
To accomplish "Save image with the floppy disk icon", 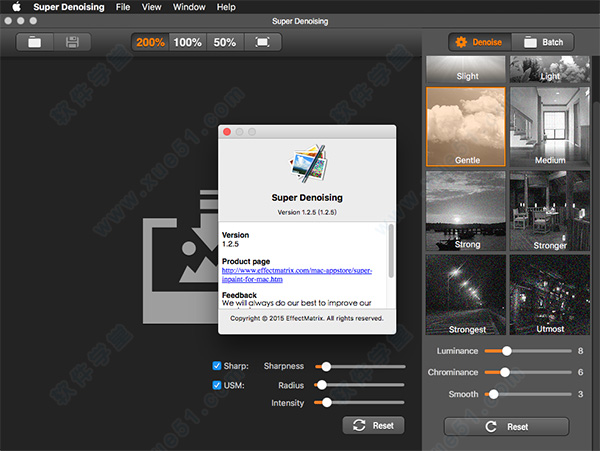I will click(x=72, y=42).
